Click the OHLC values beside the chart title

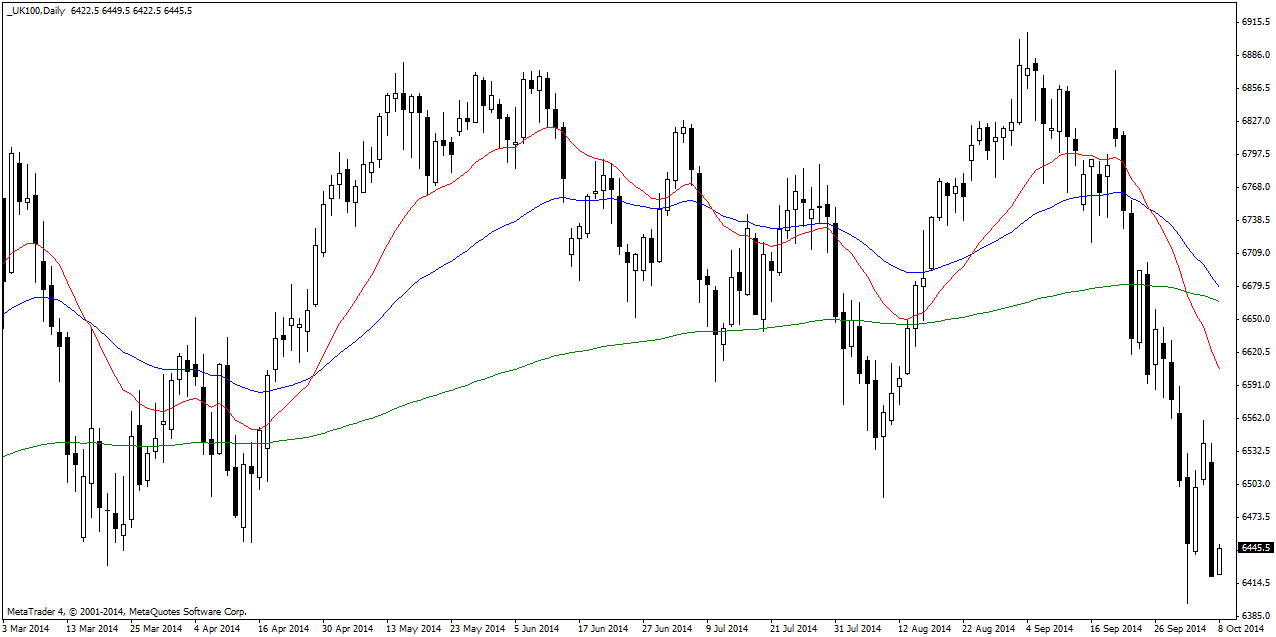[132, 10]
